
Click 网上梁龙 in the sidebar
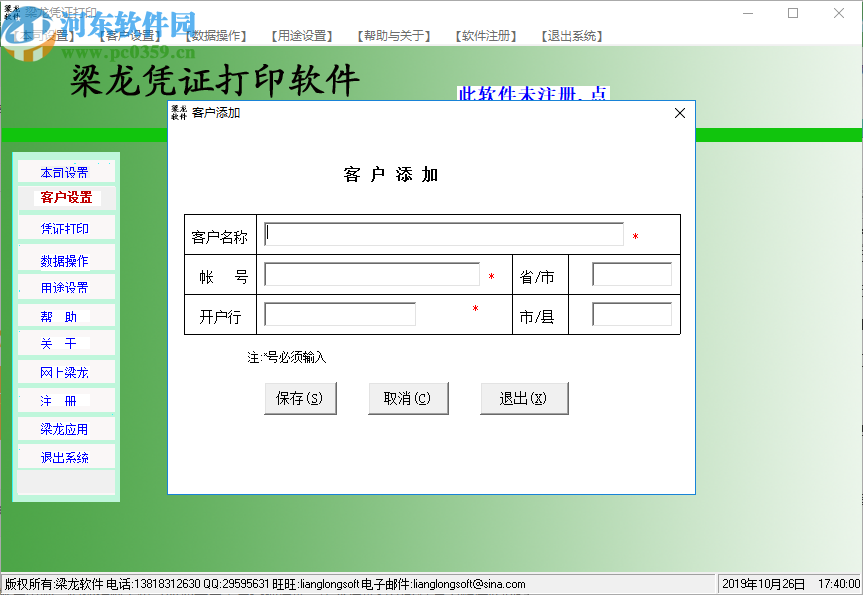point(65,371)
